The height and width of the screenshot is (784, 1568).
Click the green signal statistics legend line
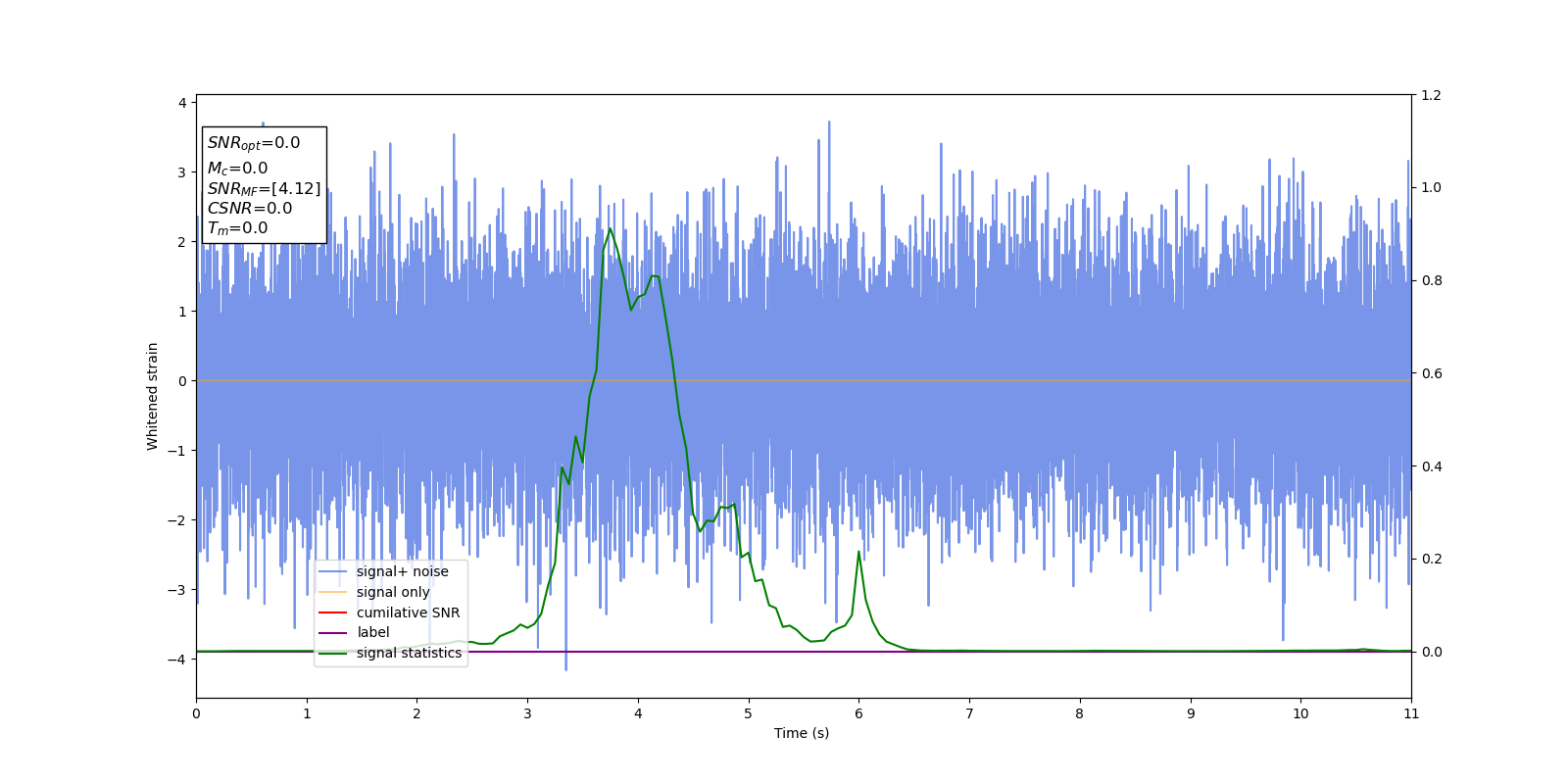click(x=333, y=653)
